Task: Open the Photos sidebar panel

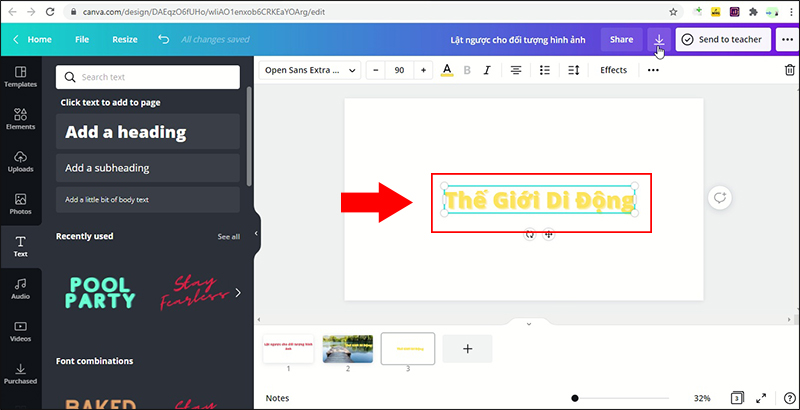Action: (20, 203)
